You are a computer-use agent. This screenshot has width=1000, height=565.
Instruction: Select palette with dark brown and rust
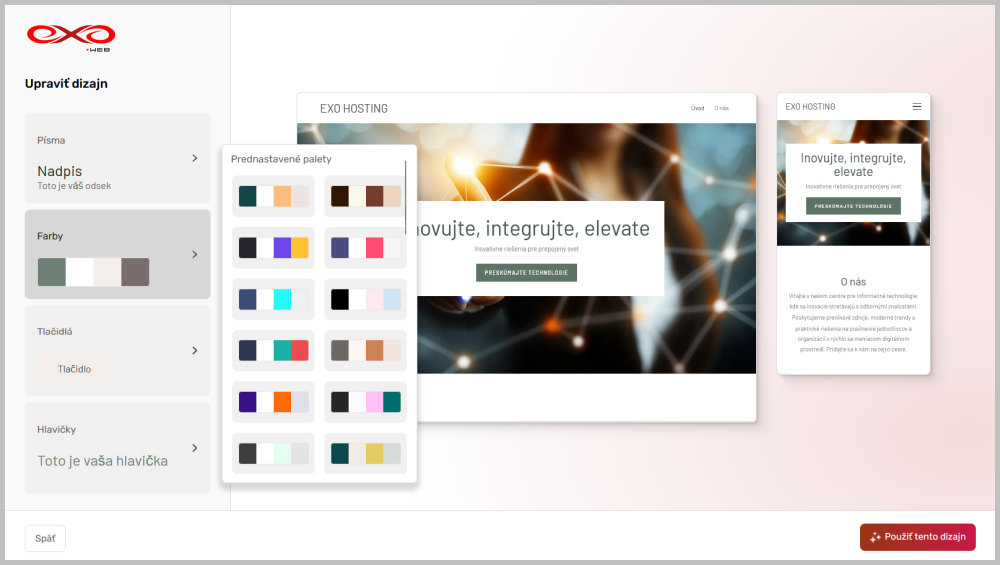point(365,196)
